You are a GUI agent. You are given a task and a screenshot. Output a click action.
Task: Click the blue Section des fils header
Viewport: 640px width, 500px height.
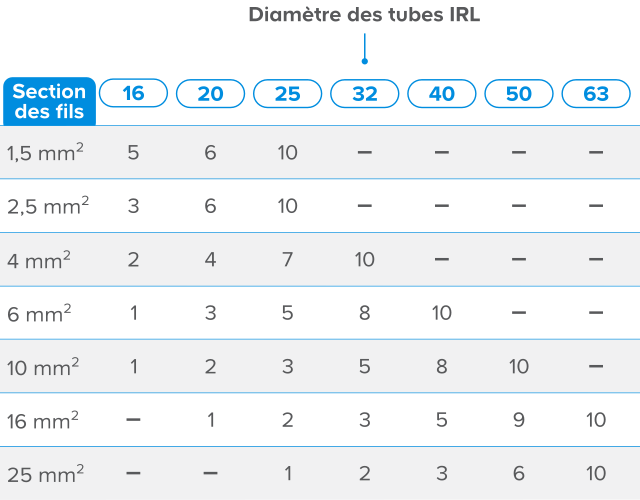(49, 100)
